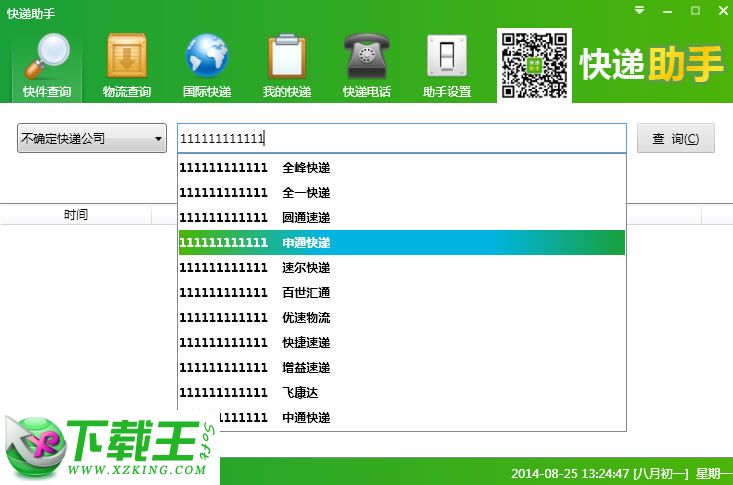Open 我的快递 clipboard icon

tap(287, 58)
